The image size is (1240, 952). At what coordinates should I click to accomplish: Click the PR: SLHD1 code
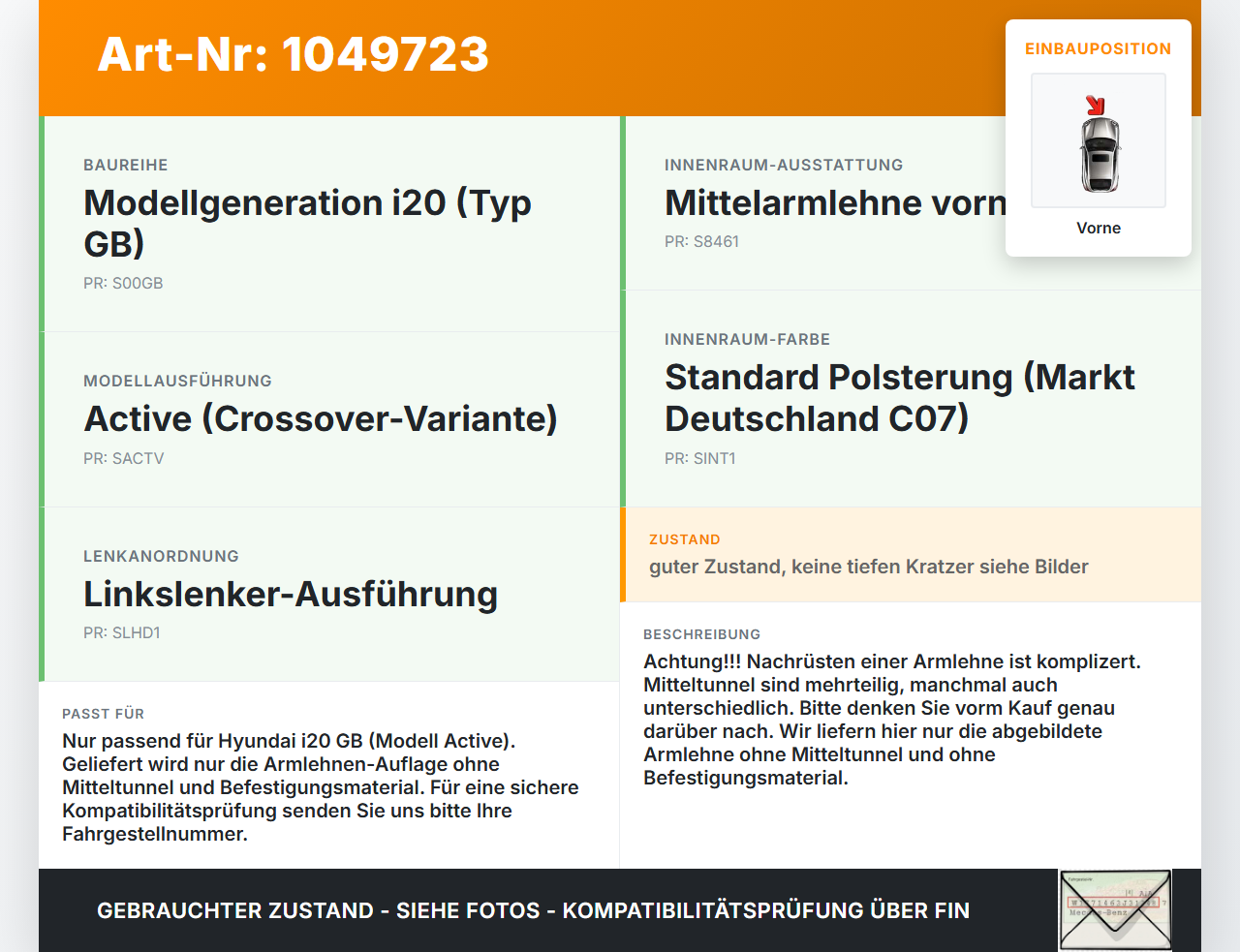(122, 633)
